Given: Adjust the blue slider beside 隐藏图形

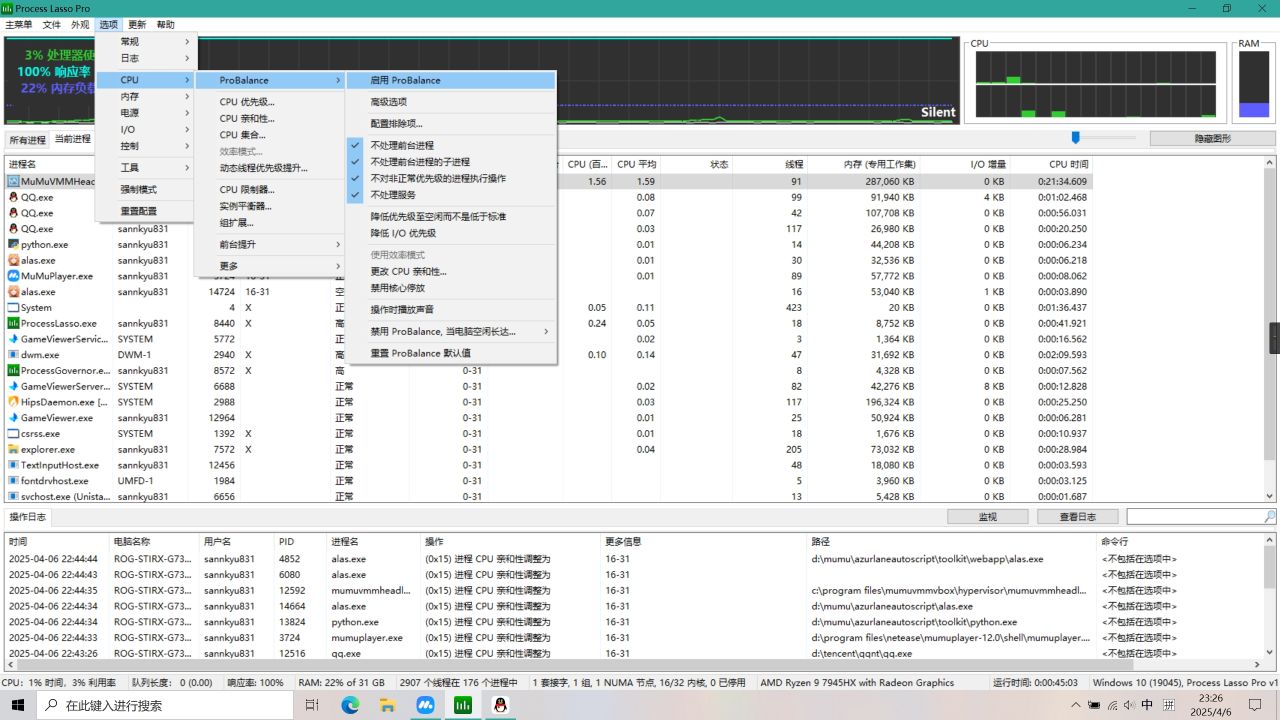Looking at the screenshot, I should tap(1076, 138).
